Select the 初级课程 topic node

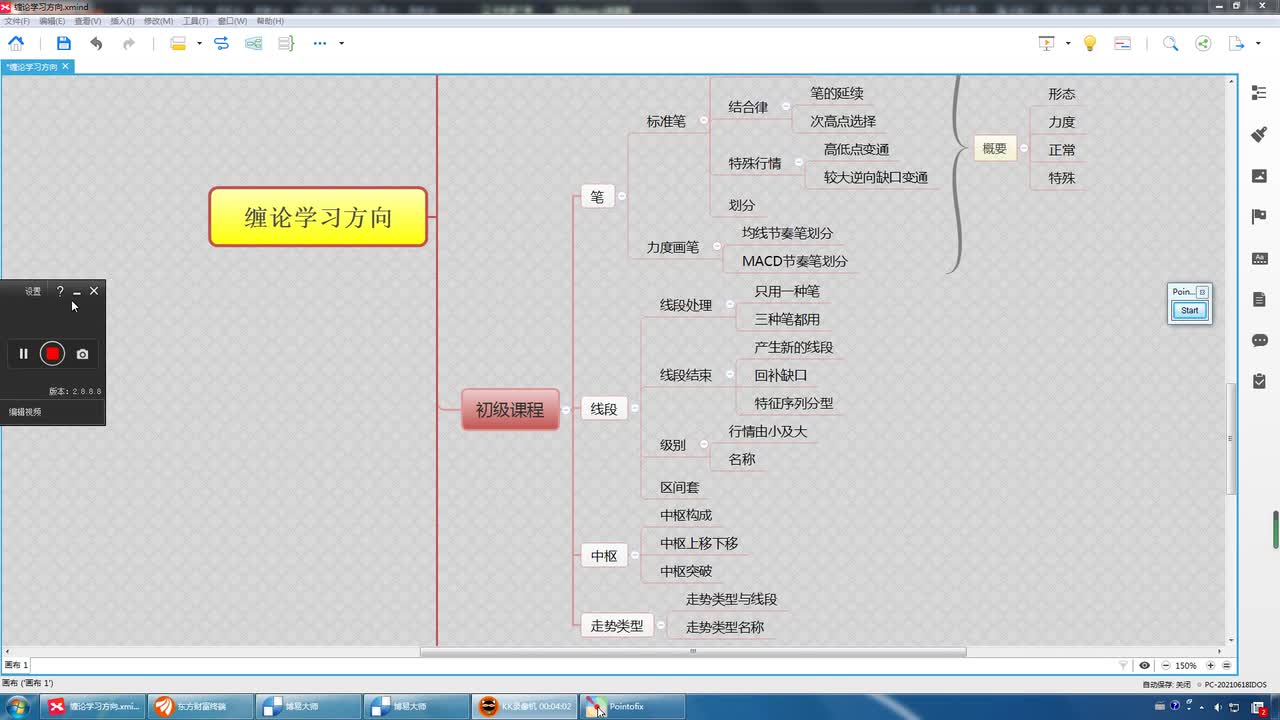pos(510,409)
